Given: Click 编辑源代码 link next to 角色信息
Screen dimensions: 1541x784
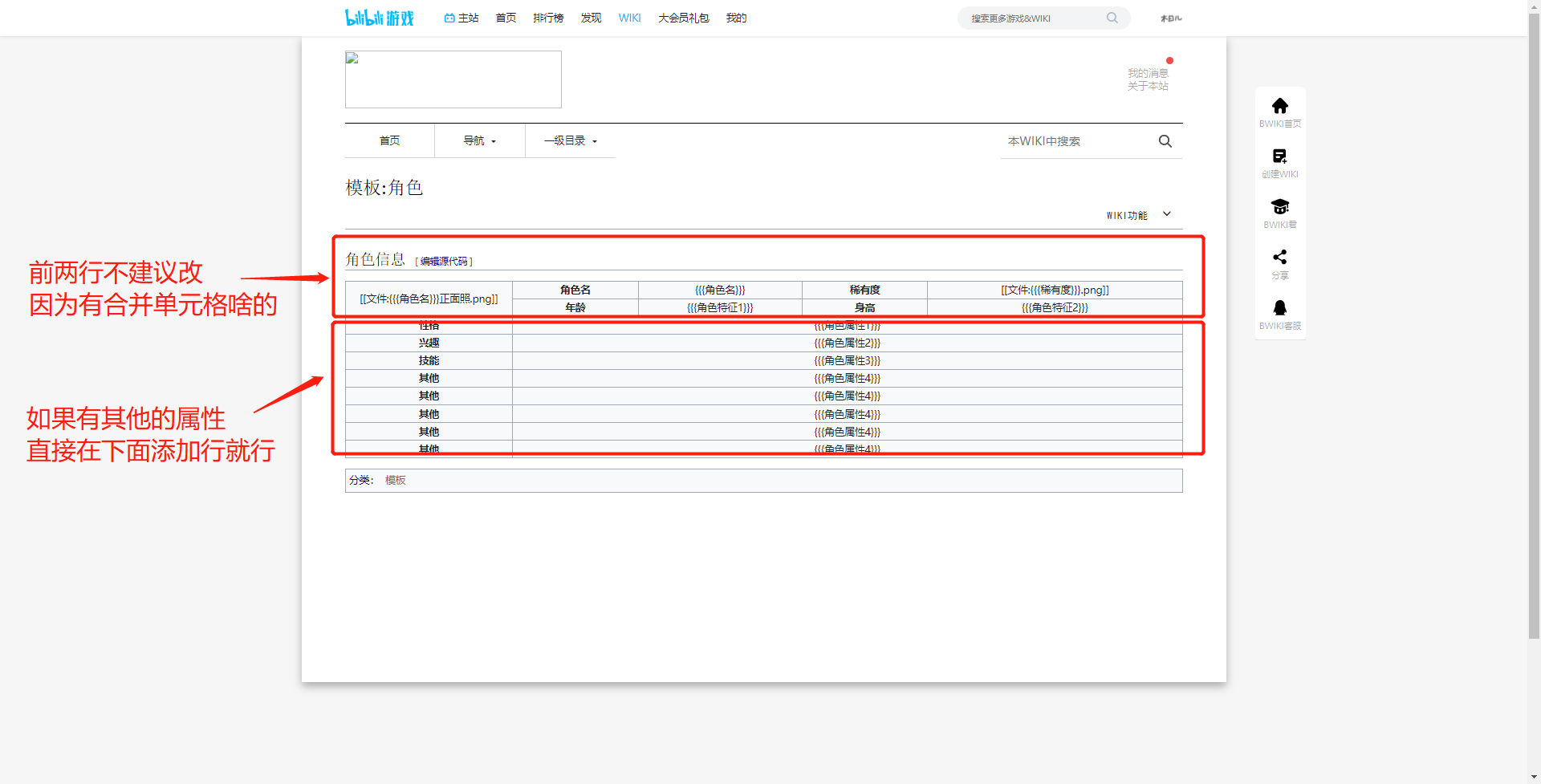Looking at the screenshot, I should point(444,261).
